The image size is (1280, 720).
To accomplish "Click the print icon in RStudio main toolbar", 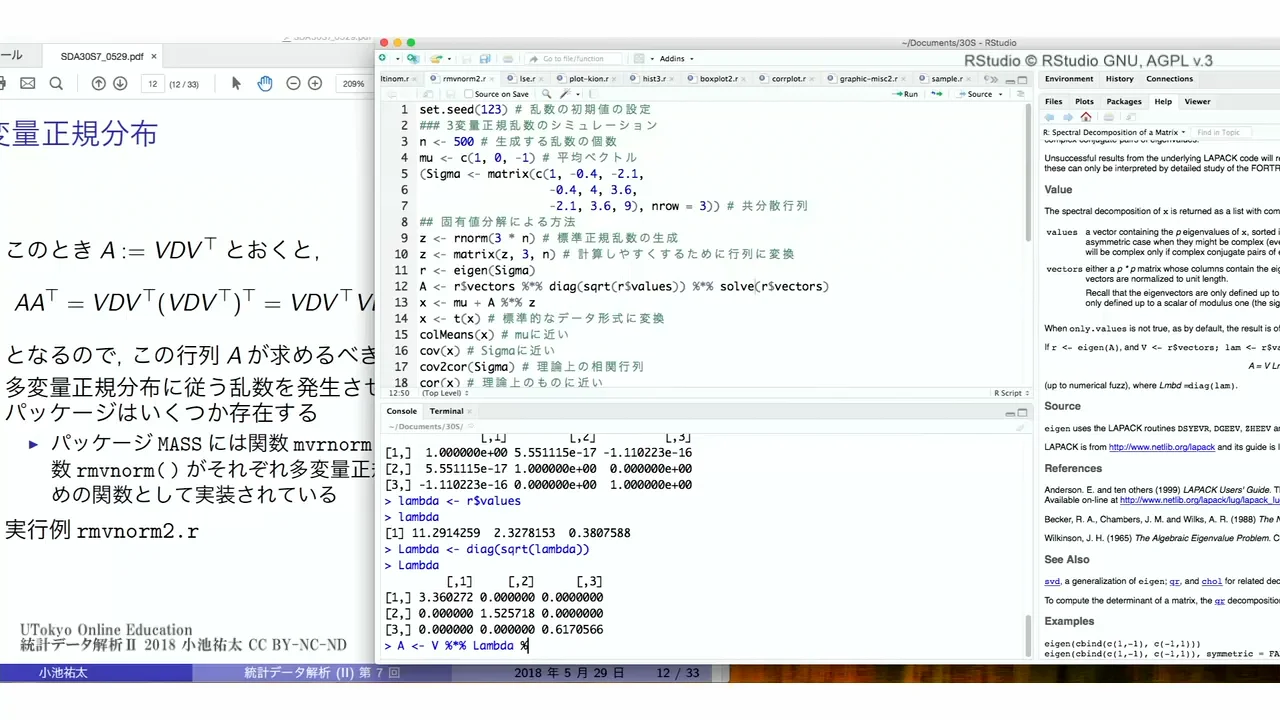I will click(508, 59).
